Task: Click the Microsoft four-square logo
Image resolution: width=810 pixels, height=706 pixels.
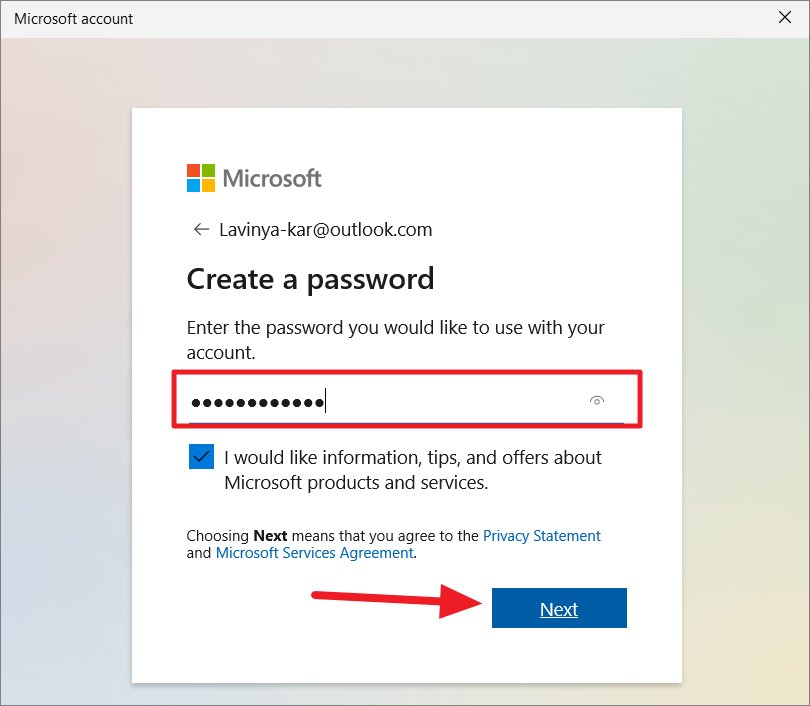Action: click(201, 178)
